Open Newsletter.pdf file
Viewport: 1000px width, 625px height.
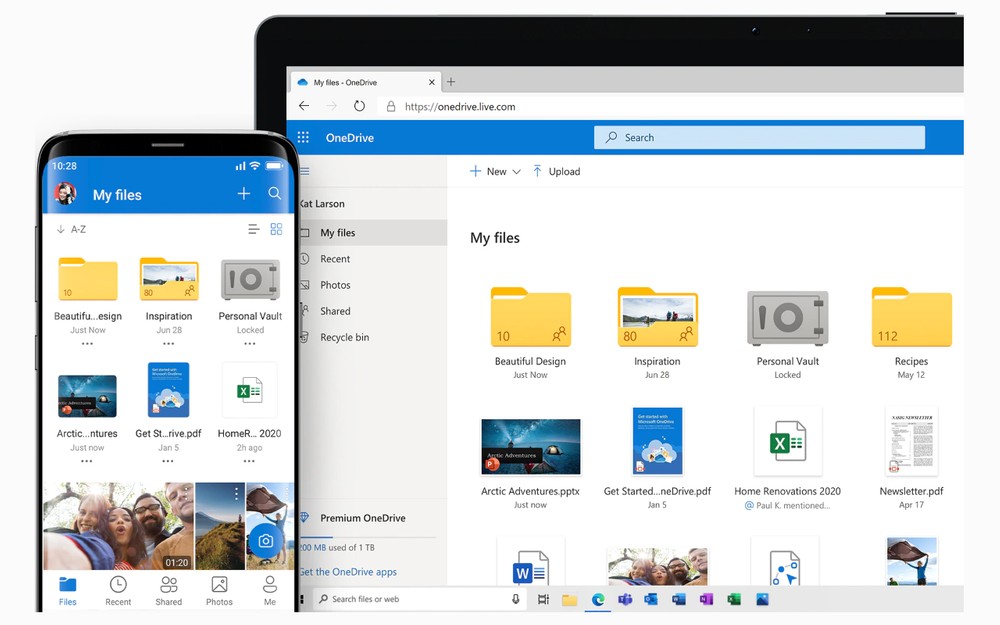point(911,441)
